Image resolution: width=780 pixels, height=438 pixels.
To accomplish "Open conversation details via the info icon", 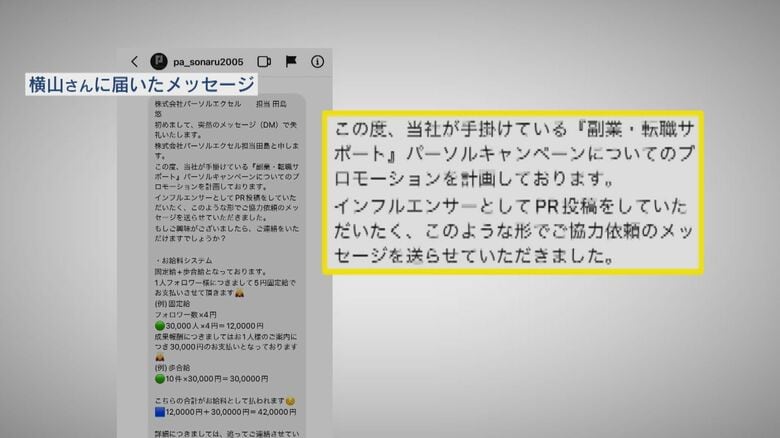I will click(x=317, y=61).
